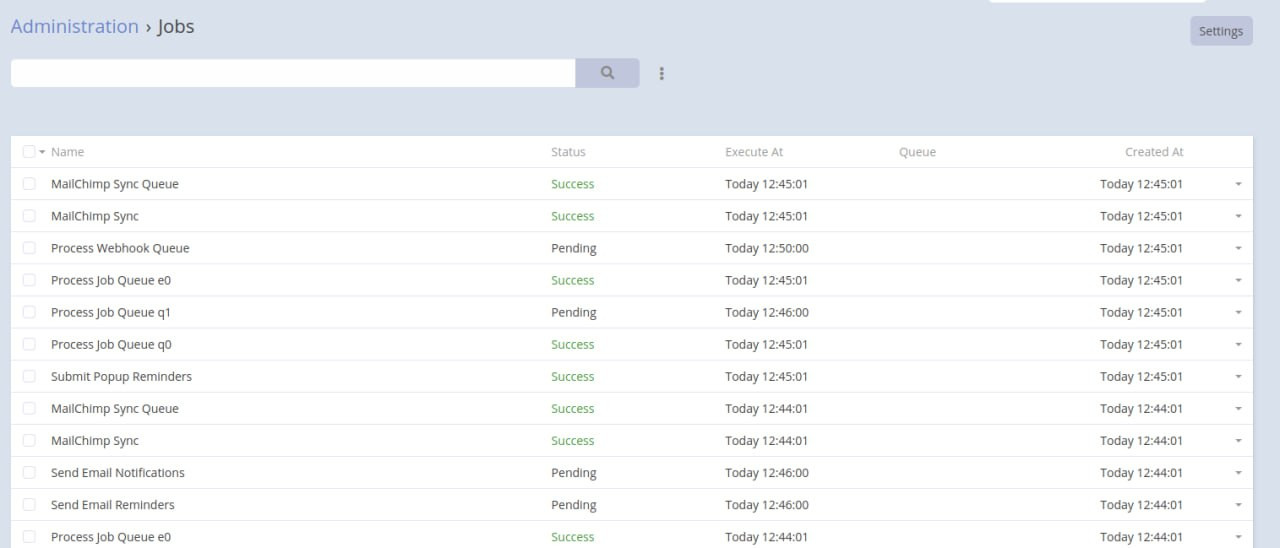
Task: Go to Administration breadcrumb link
Action: (75, 27)
